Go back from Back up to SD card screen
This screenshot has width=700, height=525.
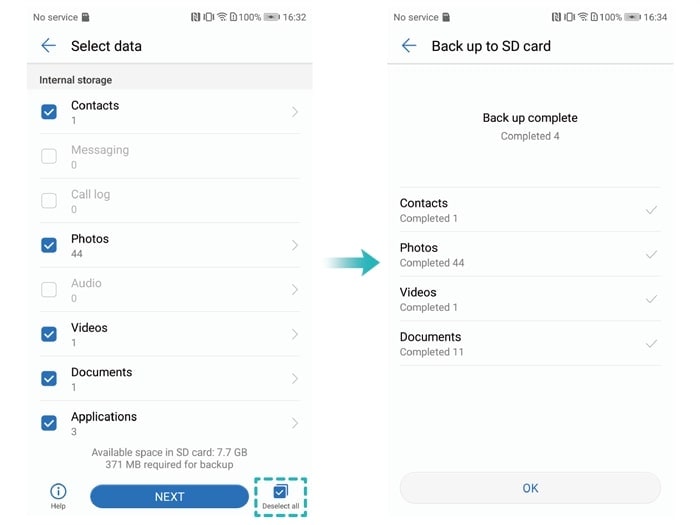pyautogui.click(x=408, y=46)
